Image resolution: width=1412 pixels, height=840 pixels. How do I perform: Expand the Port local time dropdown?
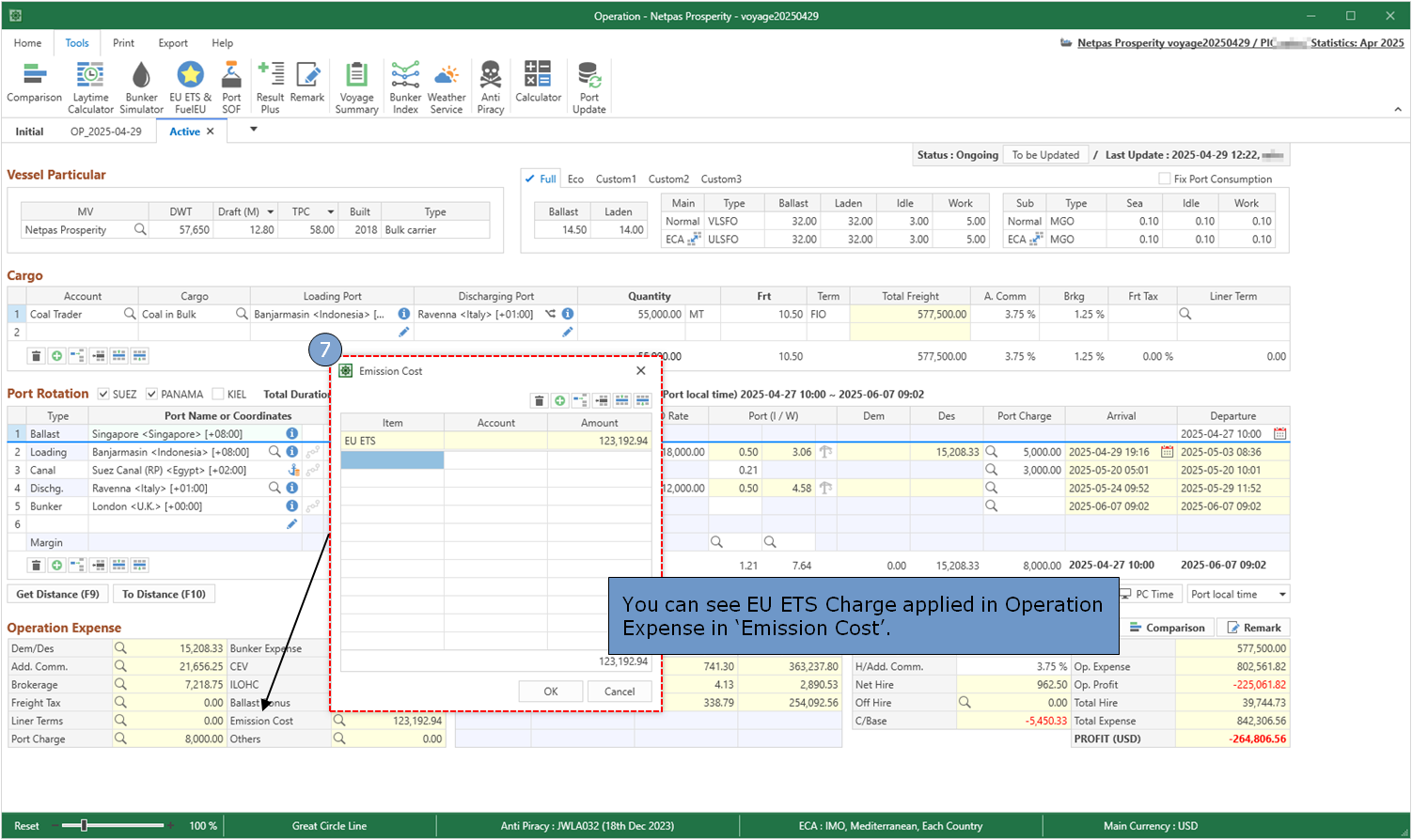pyautogui.click(x=1281, y=595)
